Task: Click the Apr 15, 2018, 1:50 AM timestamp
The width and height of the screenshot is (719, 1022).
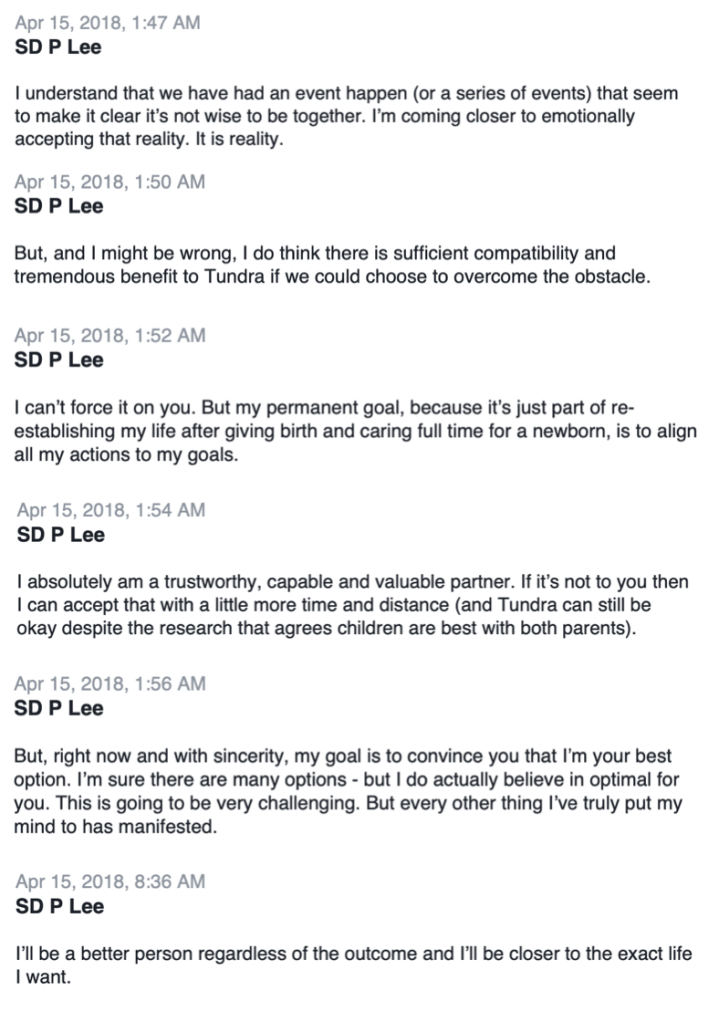Action: (109, 182)
